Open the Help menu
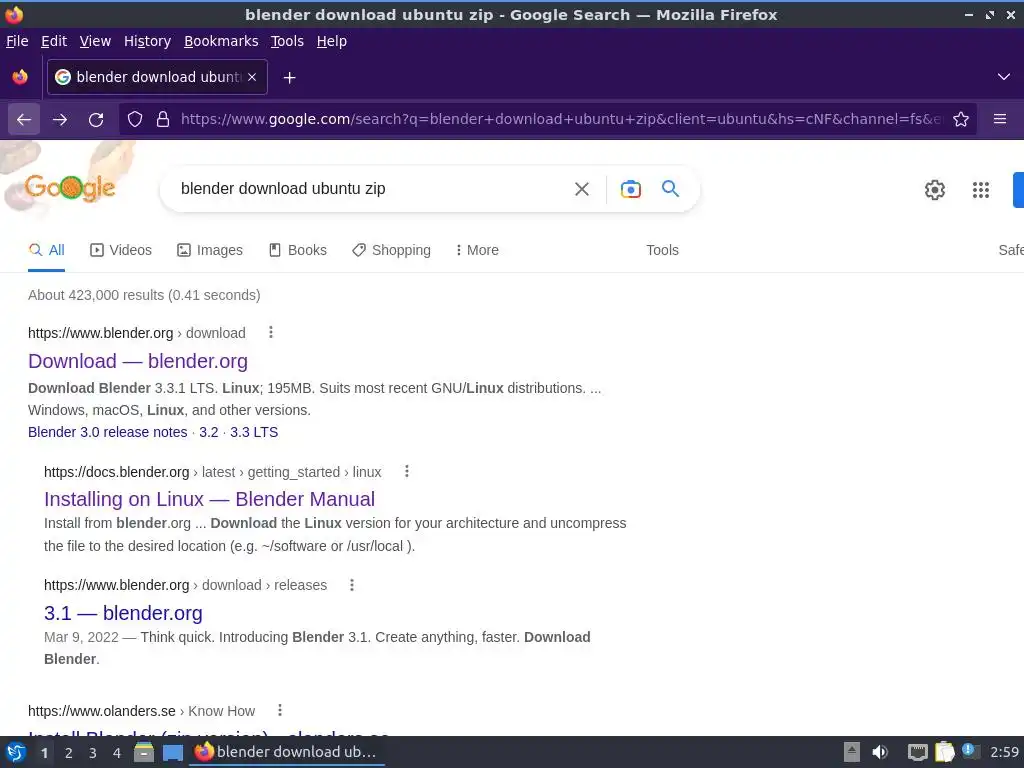Viewport: 1024px width, 768px height. point(332,41)
